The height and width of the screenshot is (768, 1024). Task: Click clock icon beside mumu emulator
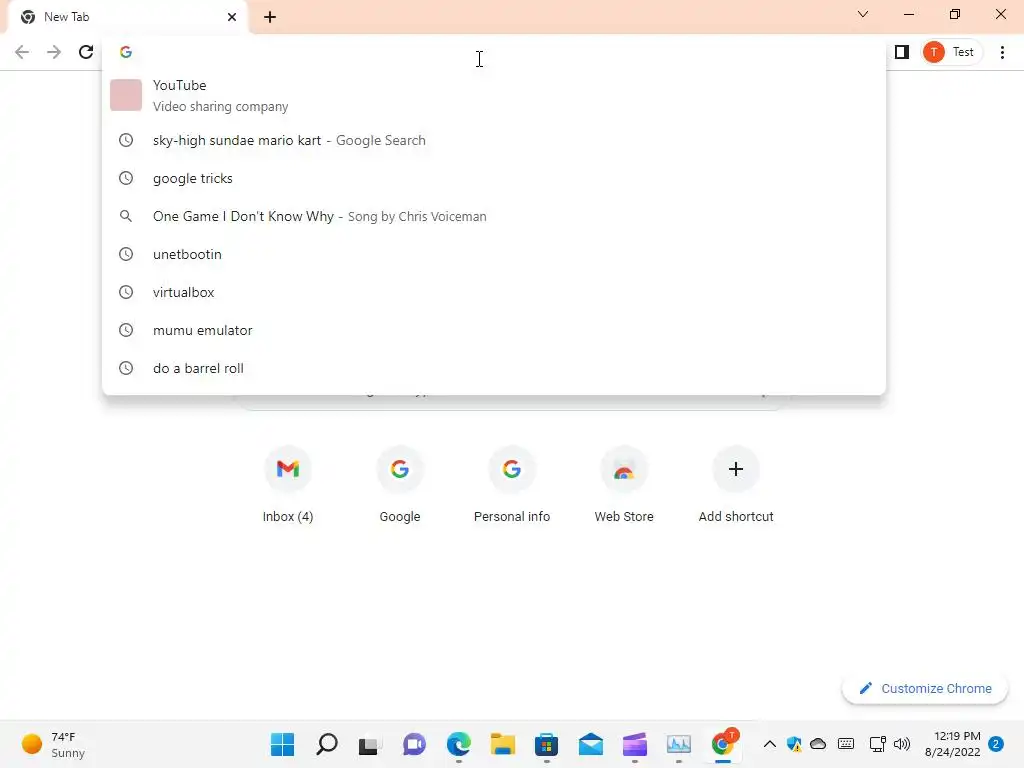point(126,330)
